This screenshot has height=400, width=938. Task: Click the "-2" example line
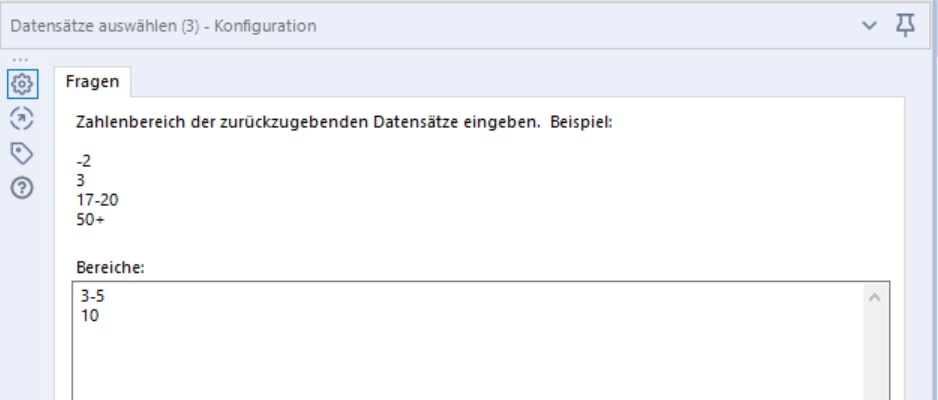click(x=84, y=164)
